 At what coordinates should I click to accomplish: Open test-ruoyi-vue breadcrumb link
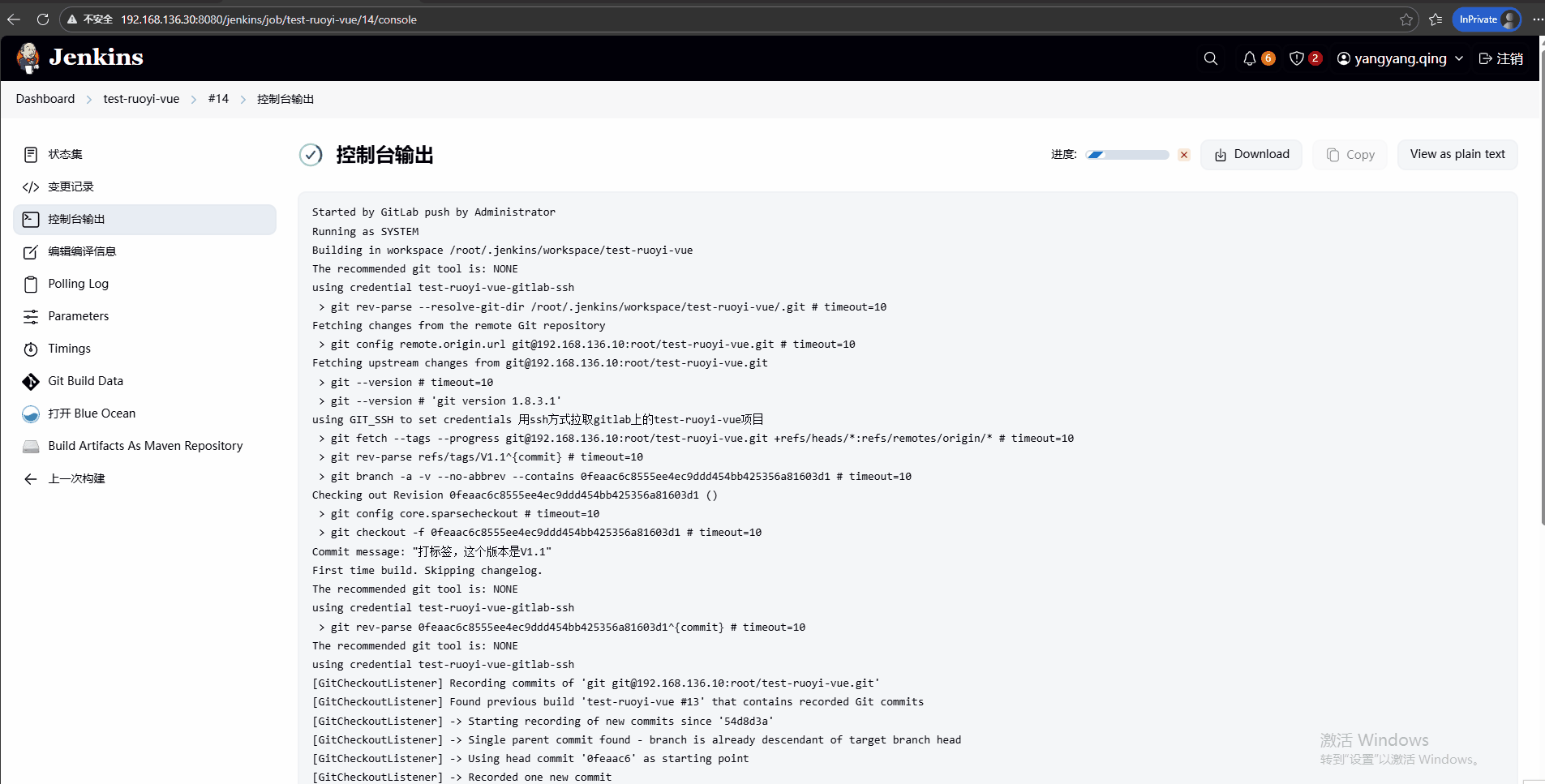[x=141, y=99]
